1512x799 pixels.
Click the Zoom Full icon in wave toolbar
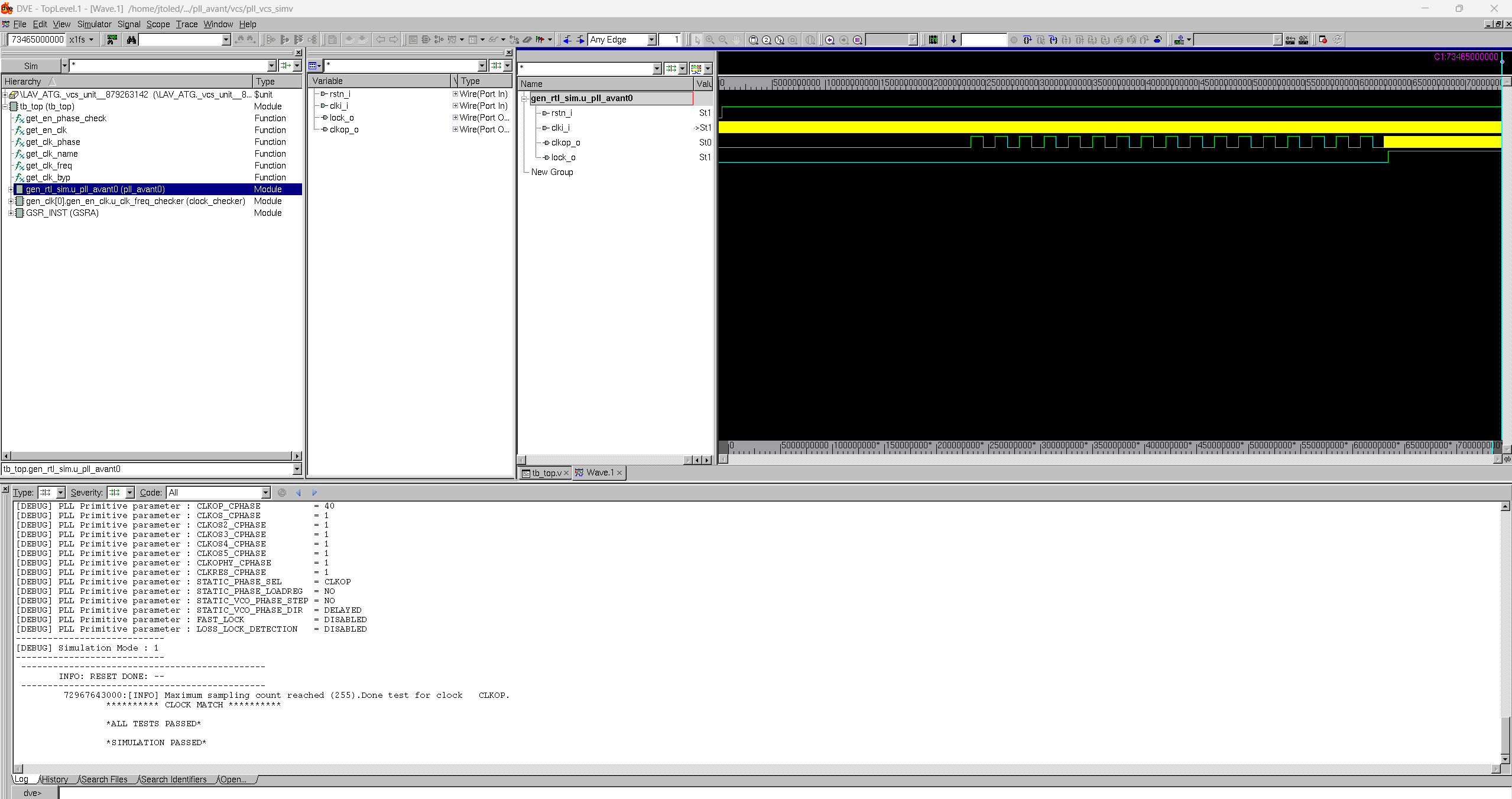[753, 40]
